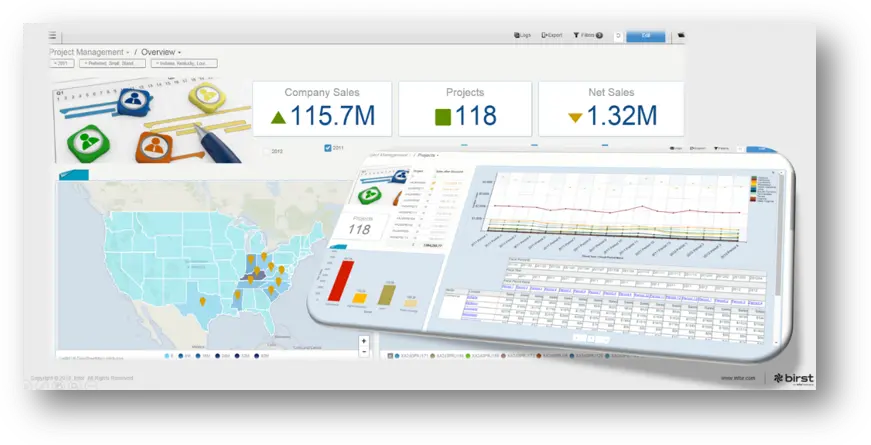Click the lightest blue map legend dot
871x445 pixels.
coord(168,356)
